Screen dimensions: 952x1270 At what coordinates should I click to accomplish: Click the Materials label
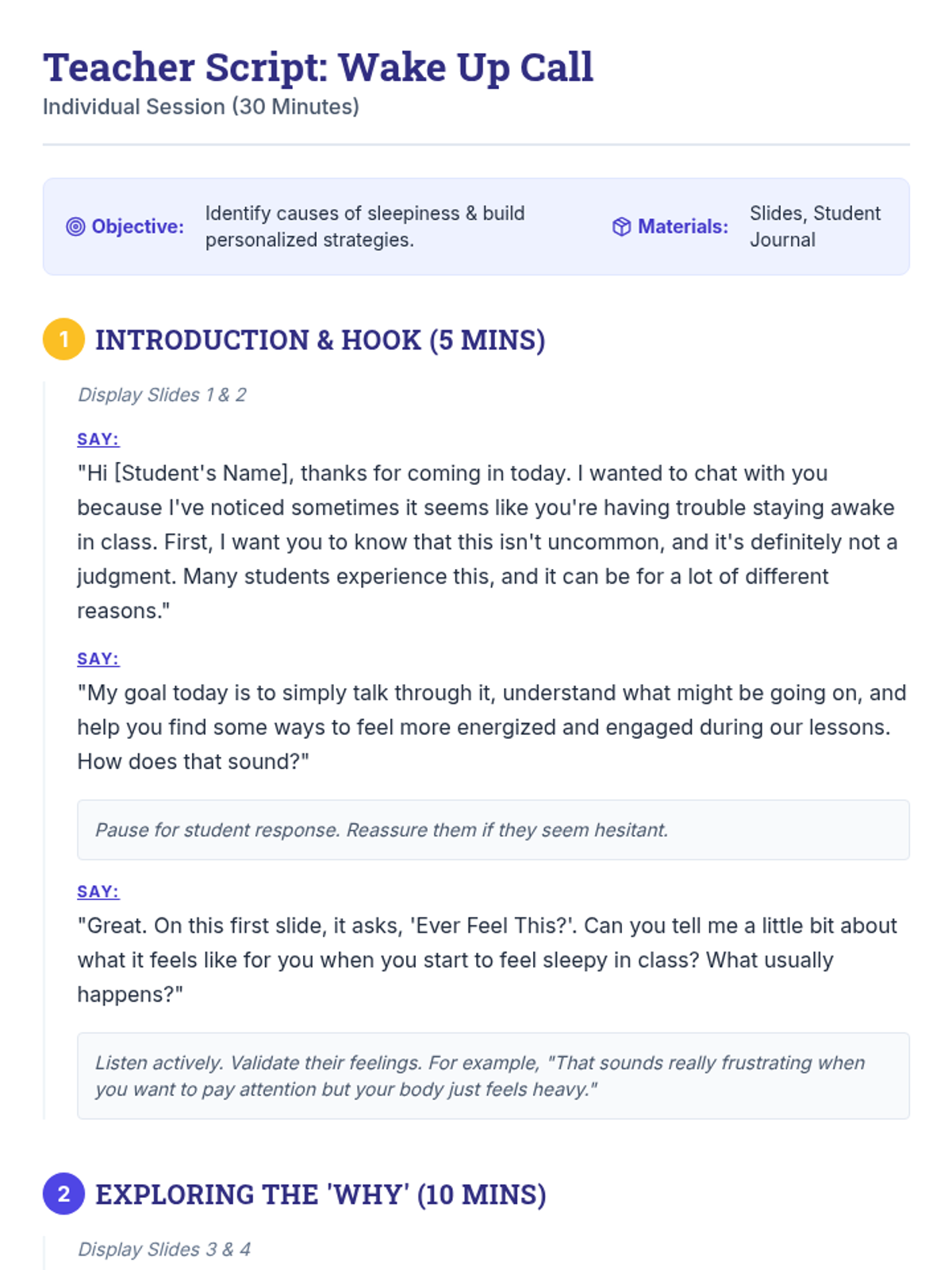coord(683,227)
